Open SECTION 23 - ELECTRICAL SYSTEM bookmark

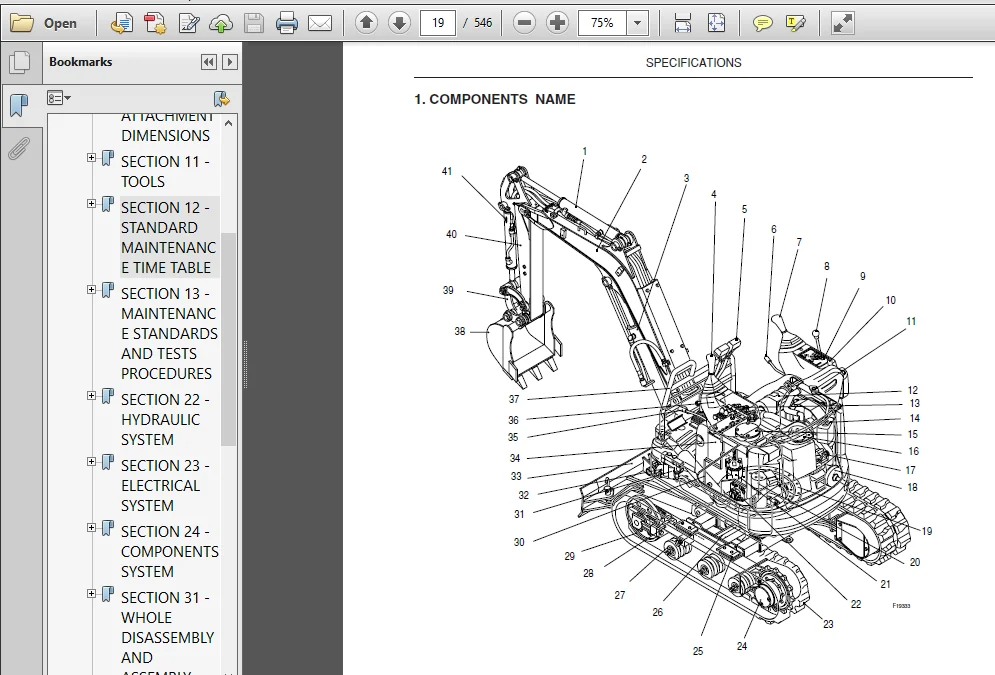(165, 485)
